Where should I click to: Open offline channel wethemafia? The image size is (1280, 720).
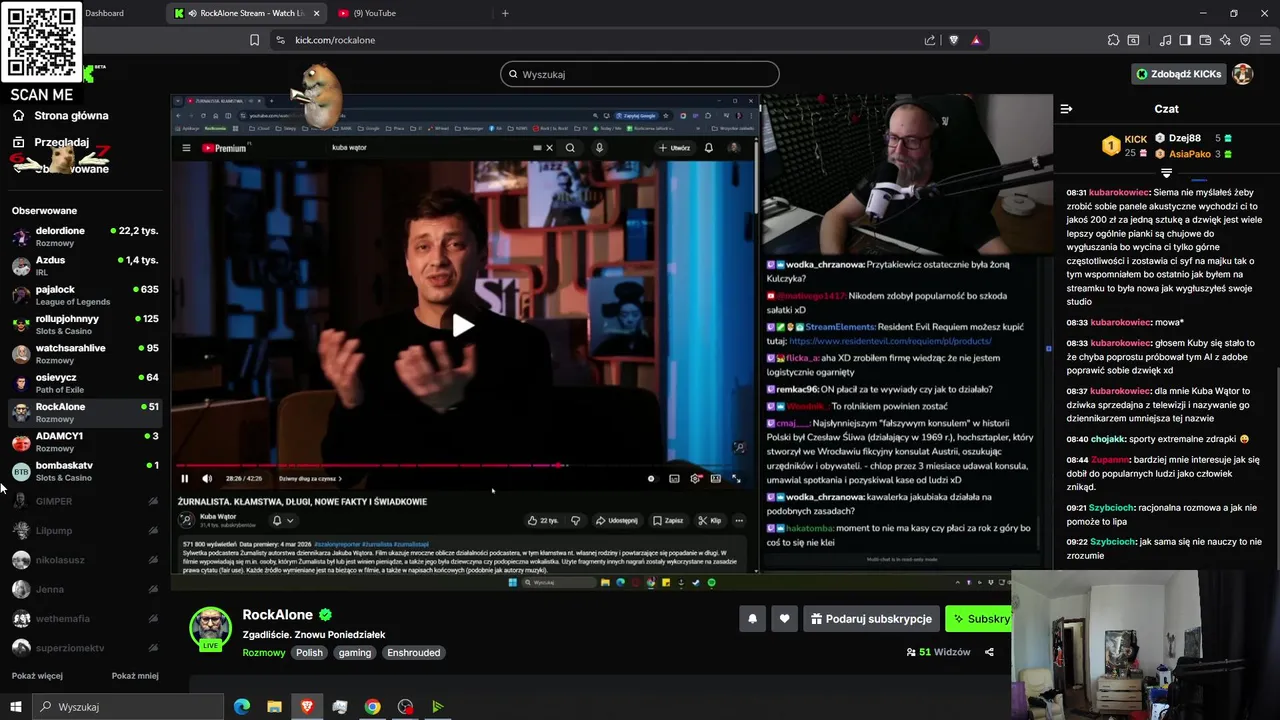tap(85, 618)
